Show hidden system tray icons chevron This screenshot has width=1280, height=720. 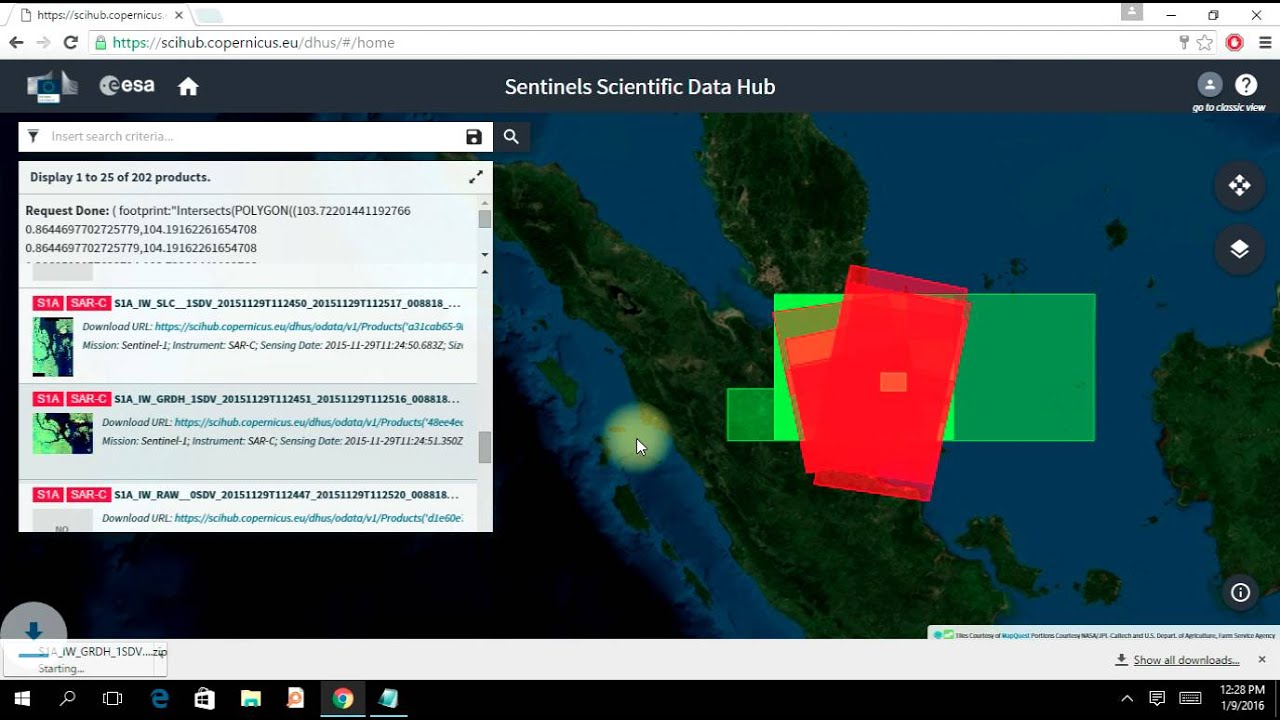pos(1127,698)
